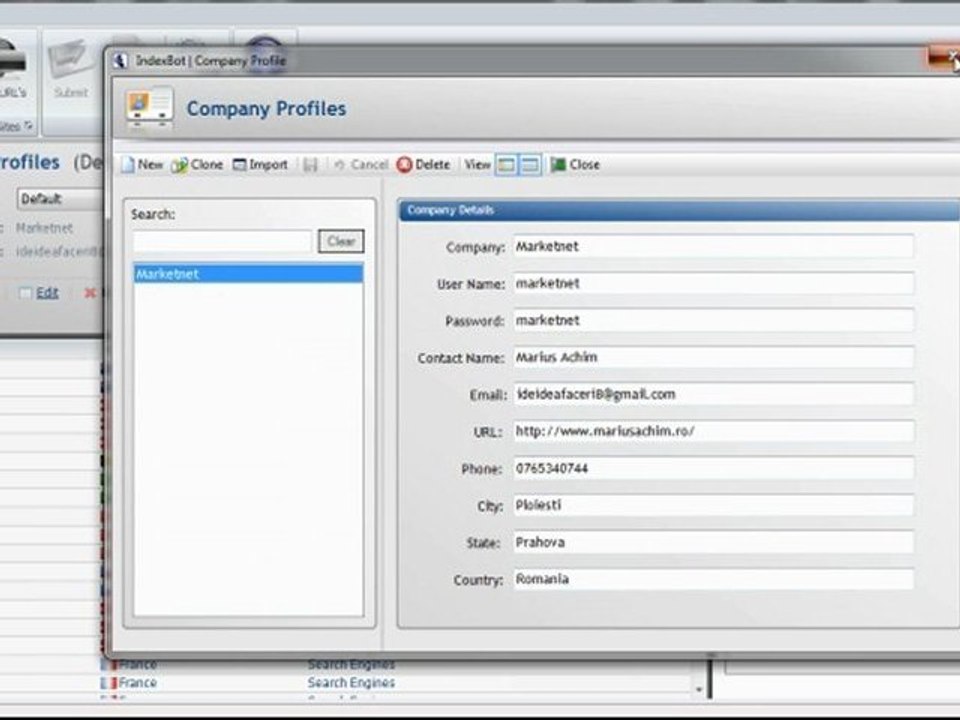Click the Search Engines entry of the fully visible France row

[x=351, y=682]
